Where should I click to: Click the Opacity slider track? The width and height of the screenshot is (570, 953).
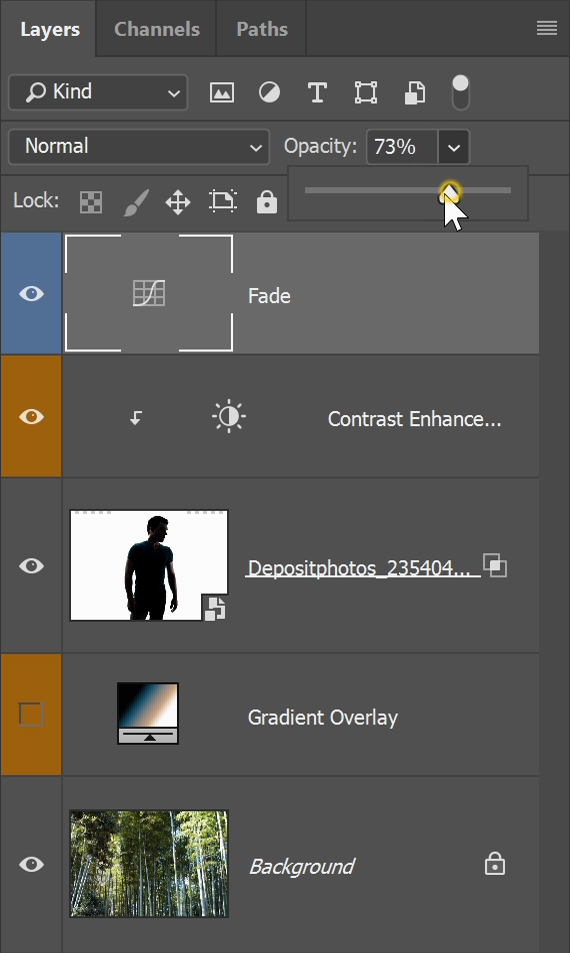(408, 190)
